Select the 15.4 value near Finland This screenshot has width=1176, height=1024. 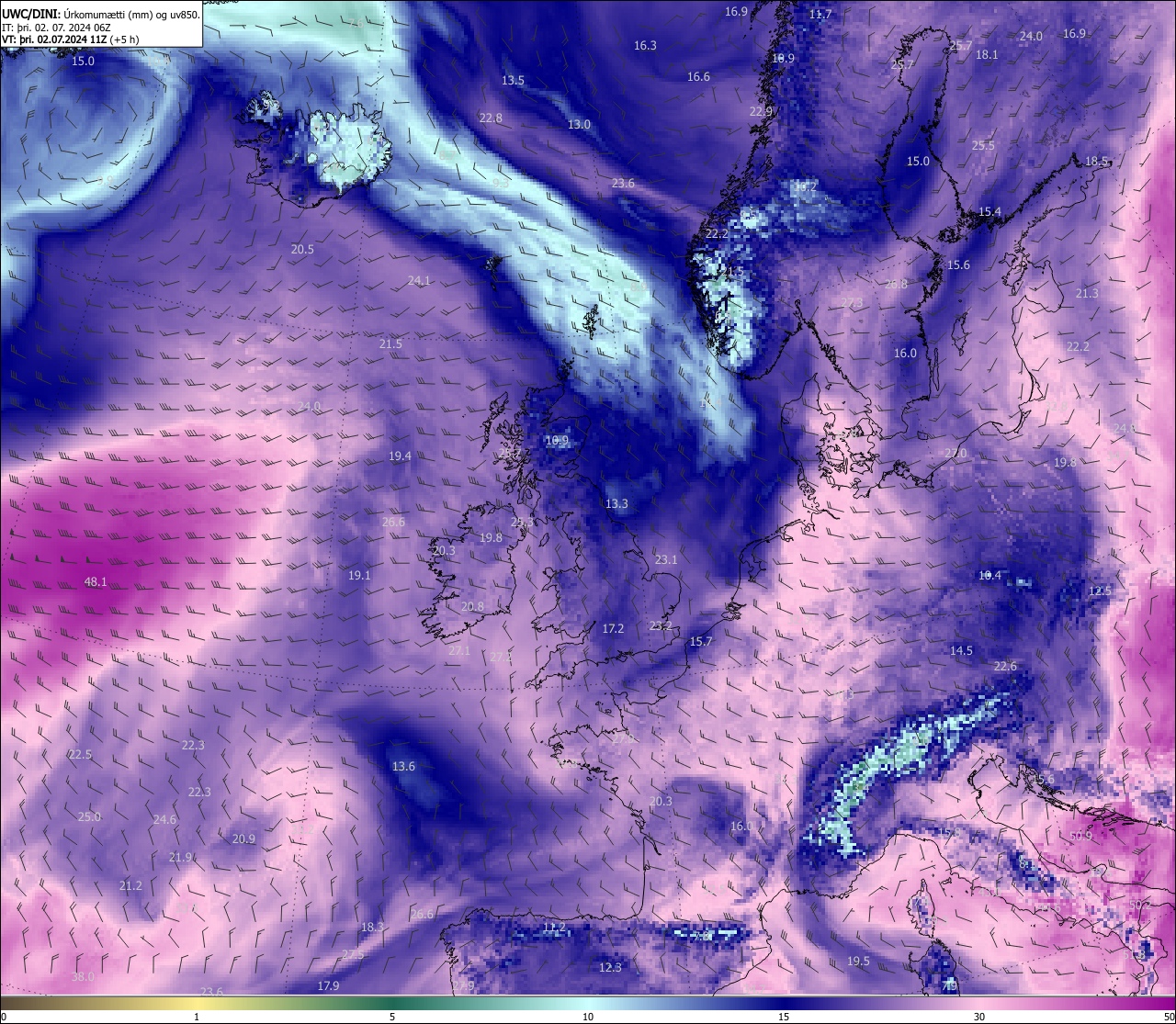click(x=989, y=212)
